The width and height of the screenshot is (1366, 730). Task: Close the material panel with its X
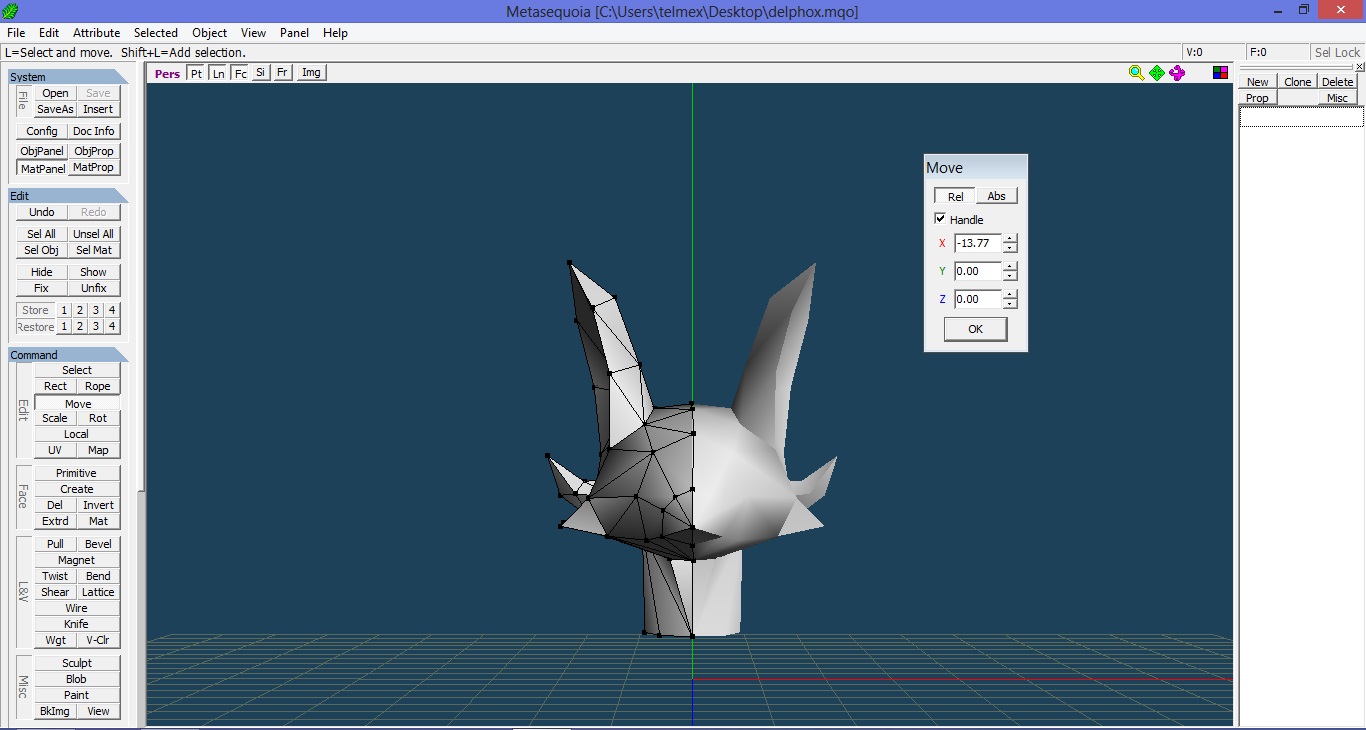(1360, 67)
